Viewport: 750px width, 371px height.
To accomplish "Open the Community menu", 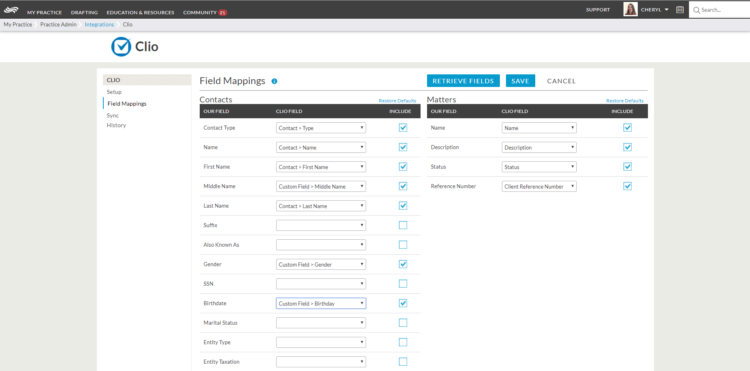I will click(199, 12).
